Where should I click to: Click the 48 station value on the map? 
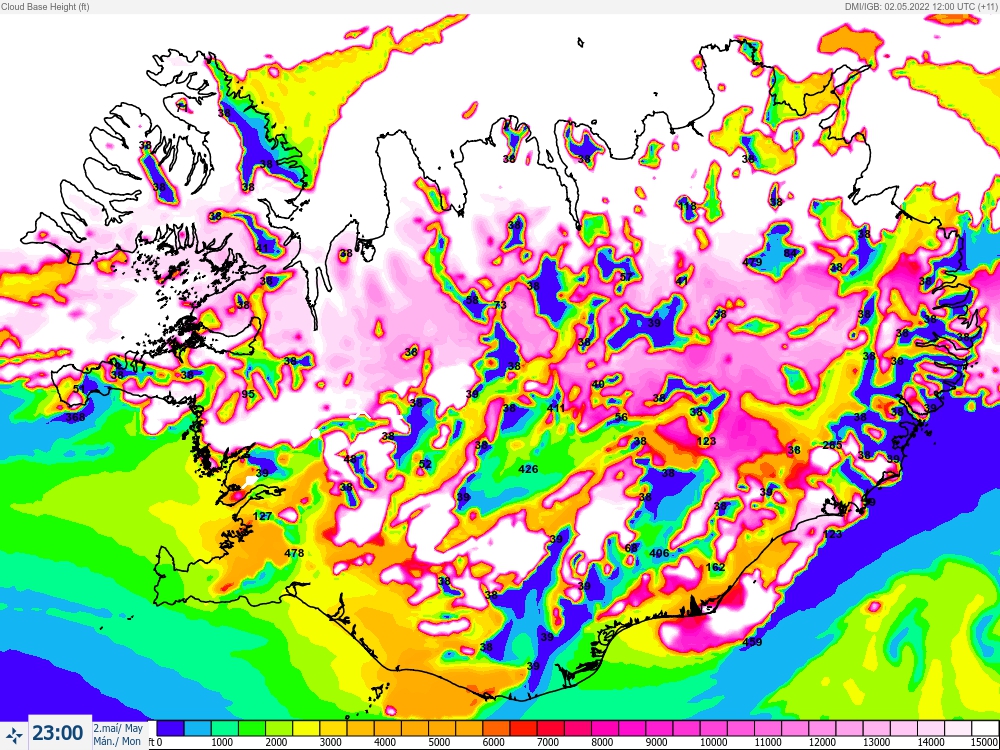point(350,459)
